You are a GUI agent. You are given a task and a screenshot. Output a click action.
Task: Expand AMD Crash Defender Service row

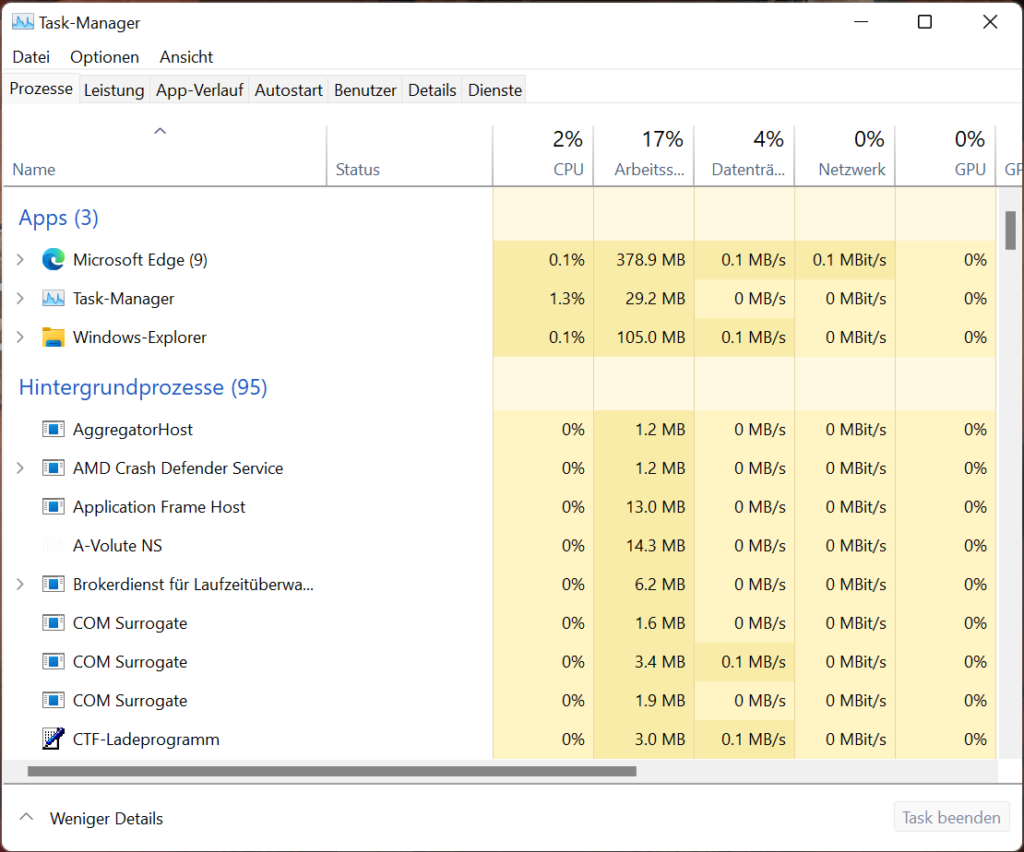tap(20, 468)
